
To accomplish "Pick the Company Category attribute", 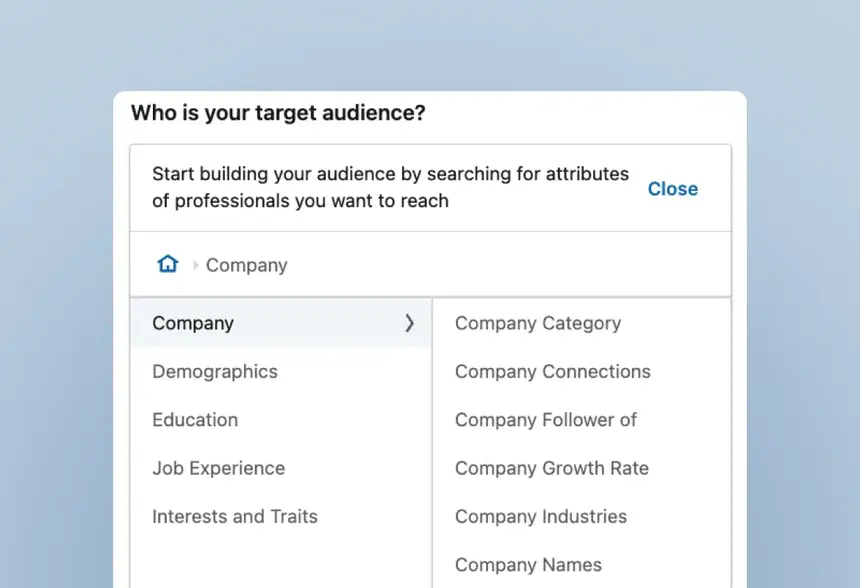I will click(x=538, y=323).
